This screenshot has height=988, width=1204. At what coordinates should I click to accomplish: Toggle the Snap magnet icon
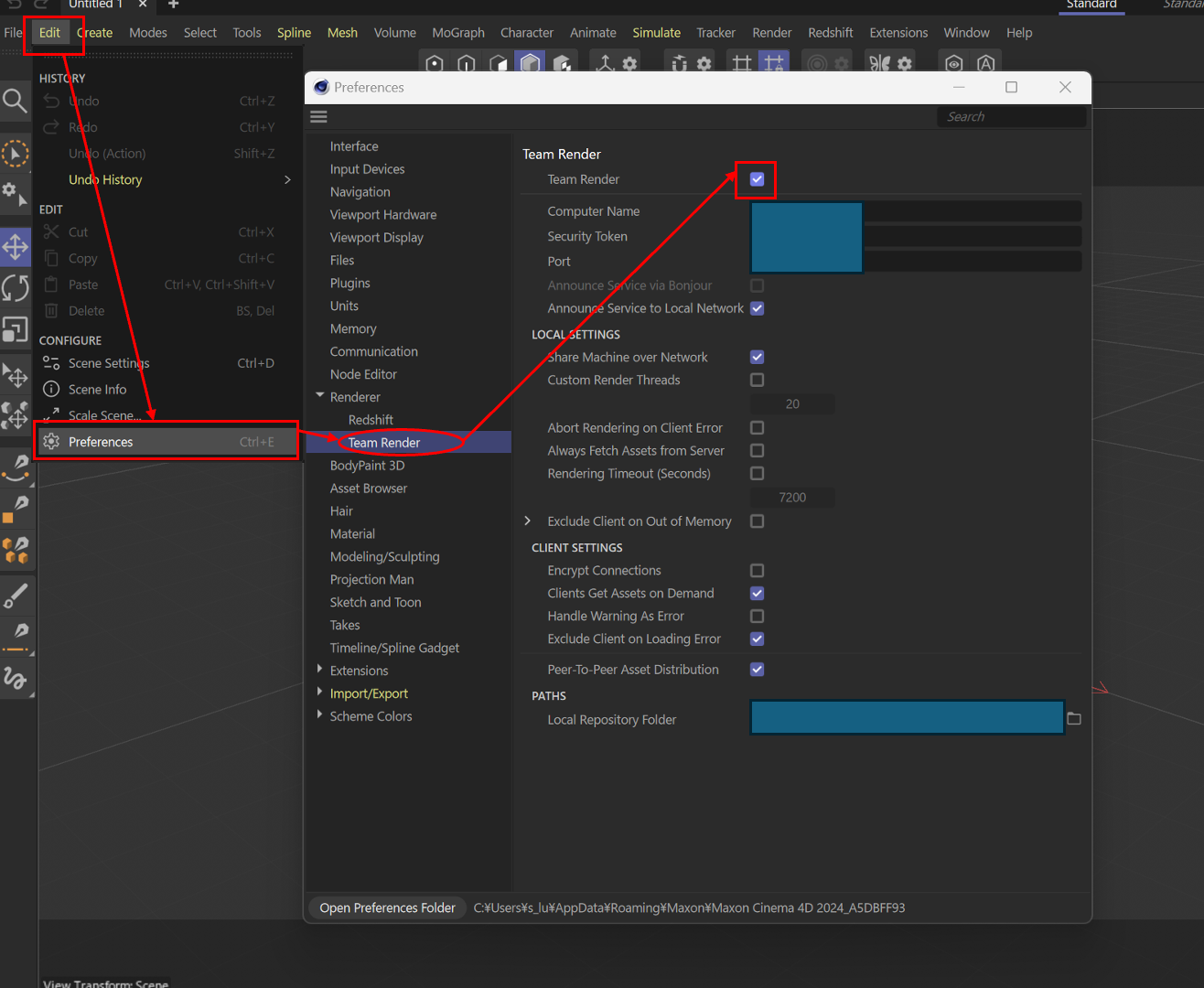click(x=679, y=63)
